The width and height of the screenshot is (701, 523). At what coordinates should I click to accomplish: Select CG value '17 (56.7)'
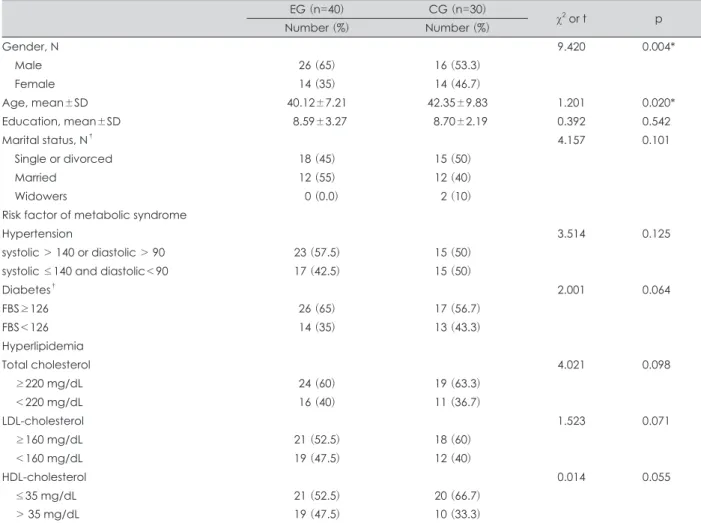pyautogui.click(x=457, y=309)
